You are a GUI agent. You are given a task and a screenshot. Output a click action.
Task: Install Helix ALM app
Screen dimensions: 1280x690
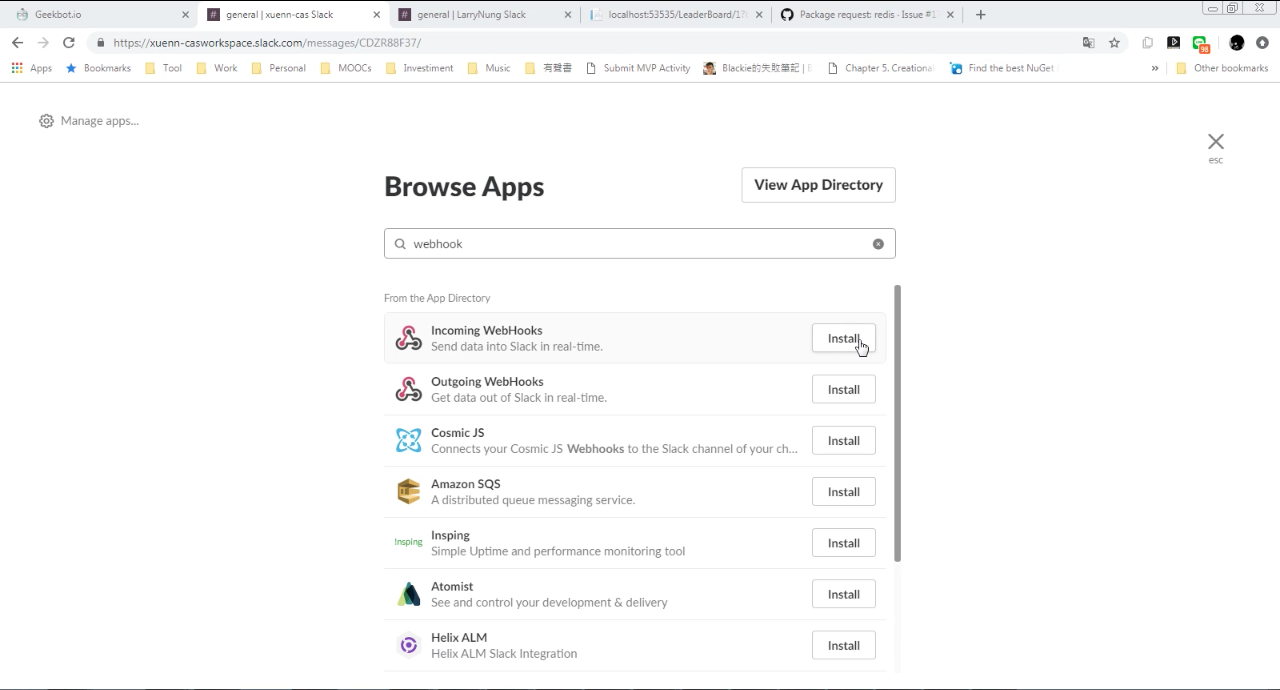(843, 645)
